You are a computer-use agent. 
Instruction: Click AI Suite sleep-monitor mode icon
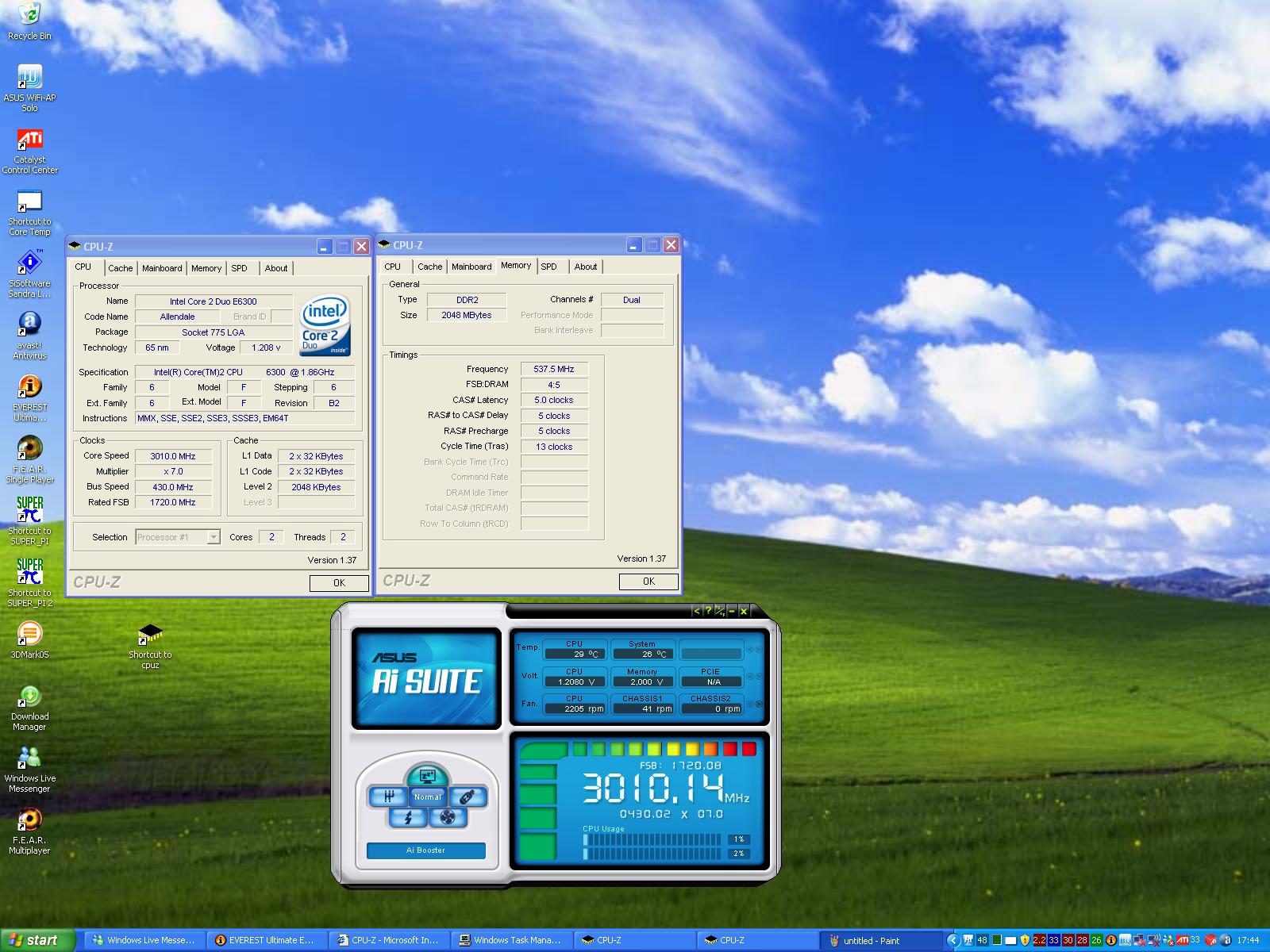click(428, 777)
